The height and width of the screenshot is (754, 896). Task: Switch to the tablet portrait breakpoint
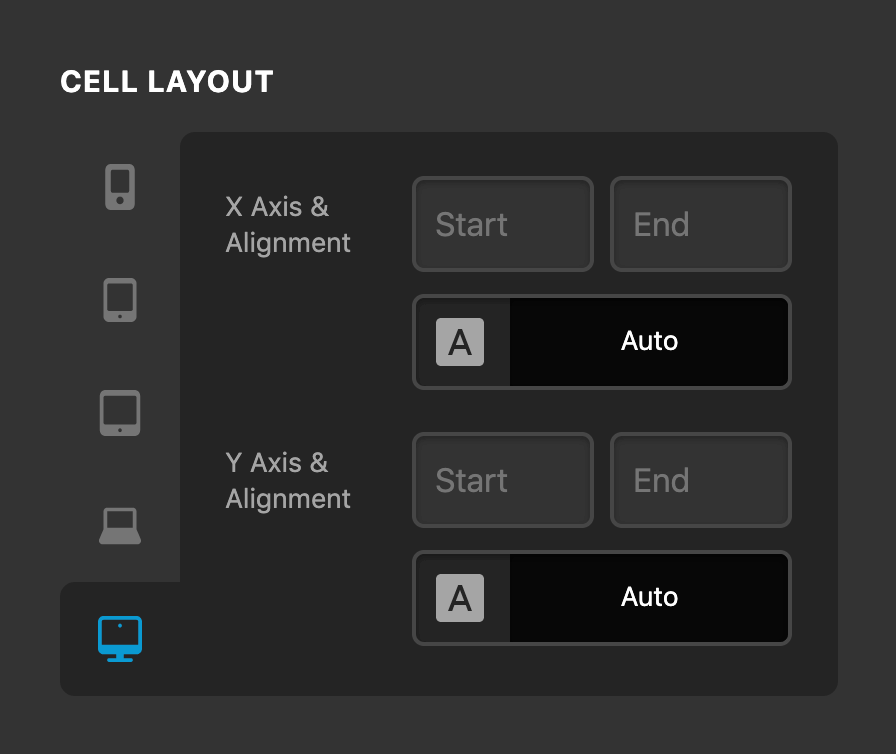point(120,299)
